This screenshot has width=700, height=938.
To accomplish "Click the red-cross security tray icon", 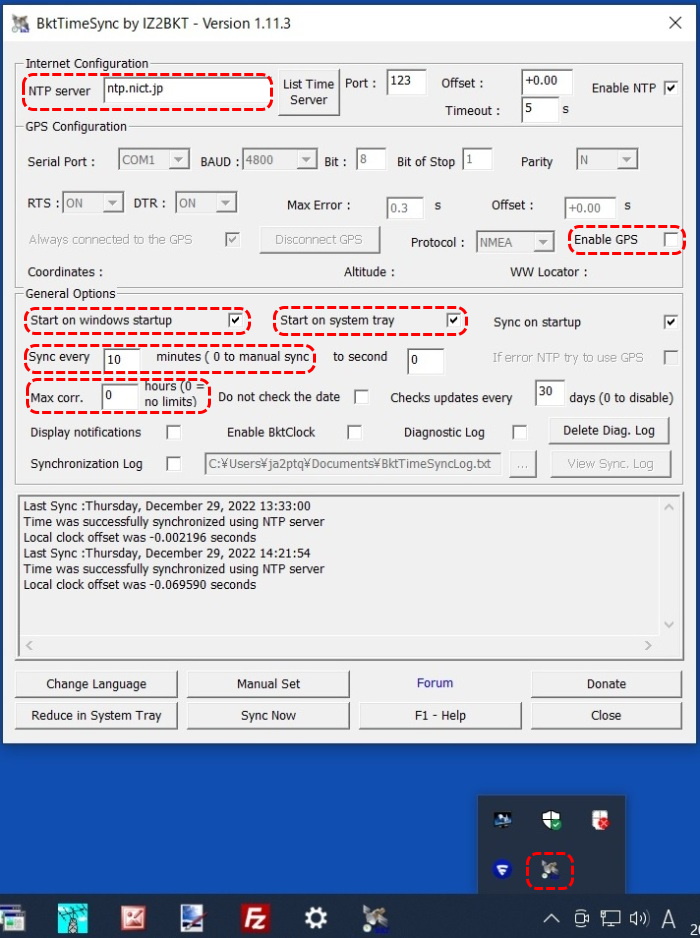I will pos(599,820).
